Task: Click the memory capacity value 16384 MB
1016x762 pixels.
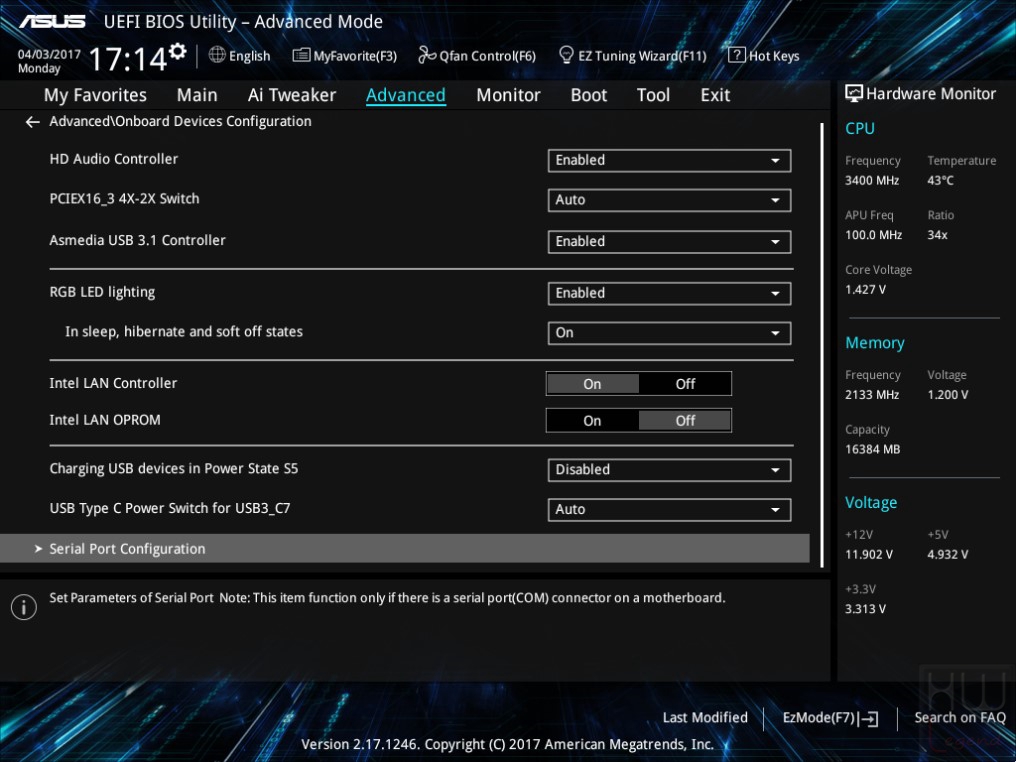Action: pos(872,449)
